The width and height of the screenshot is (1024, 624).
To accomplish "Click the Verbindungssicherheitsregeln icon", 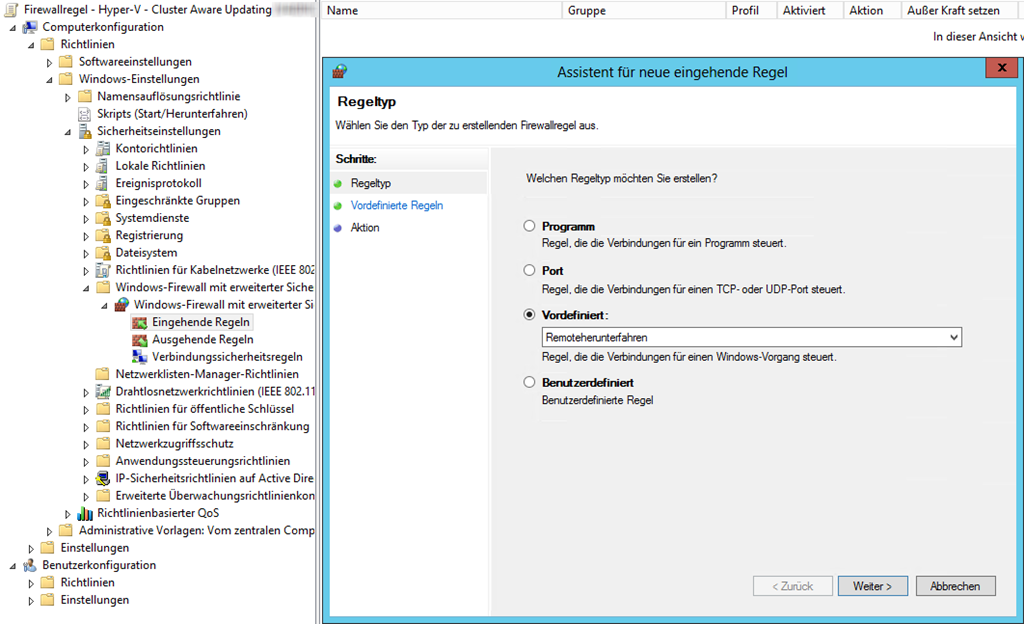I will [139, 357].
